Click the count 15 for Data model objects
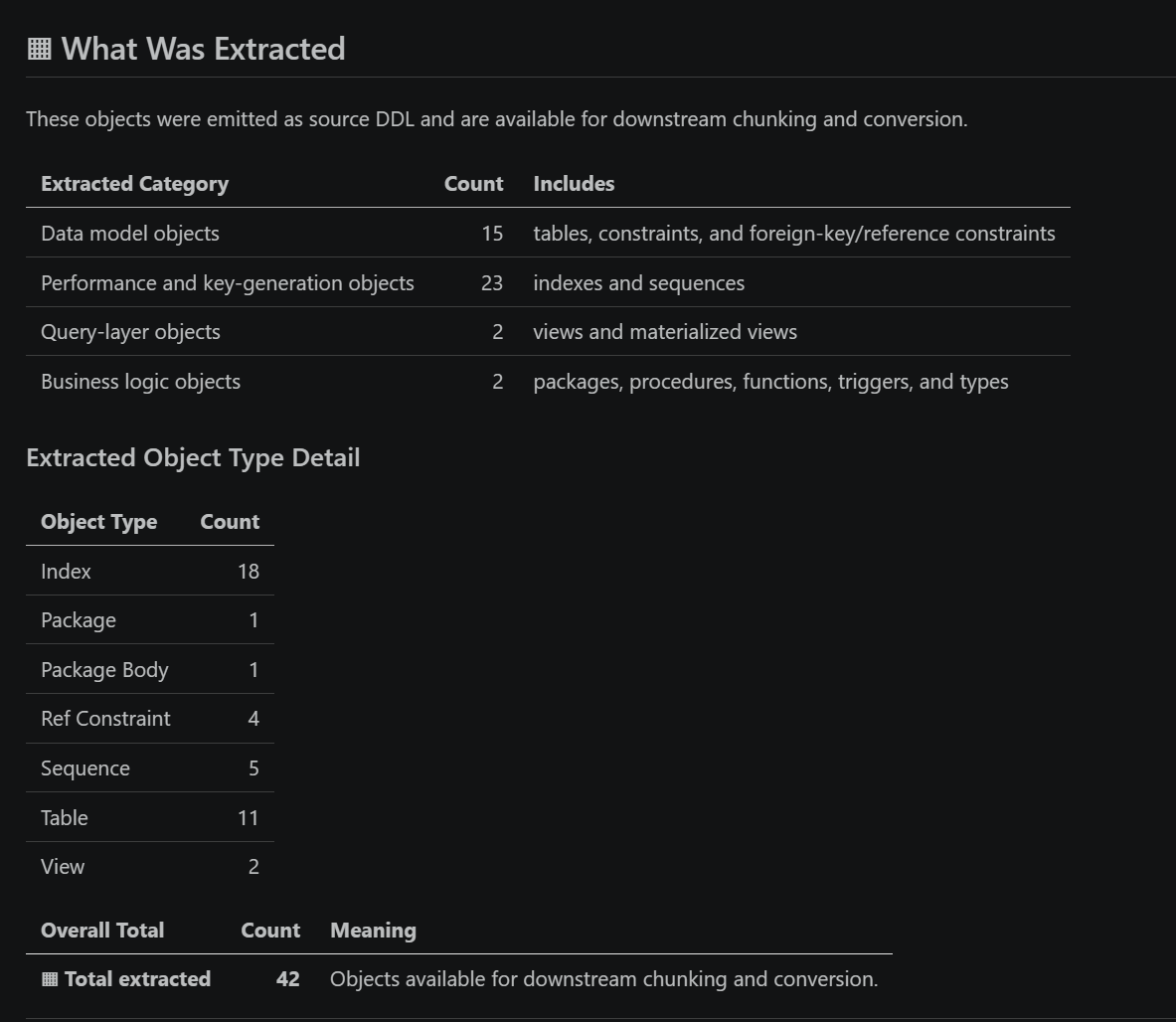Image resolution: width=1176 pixels, height=1022 pixels. 492,234
